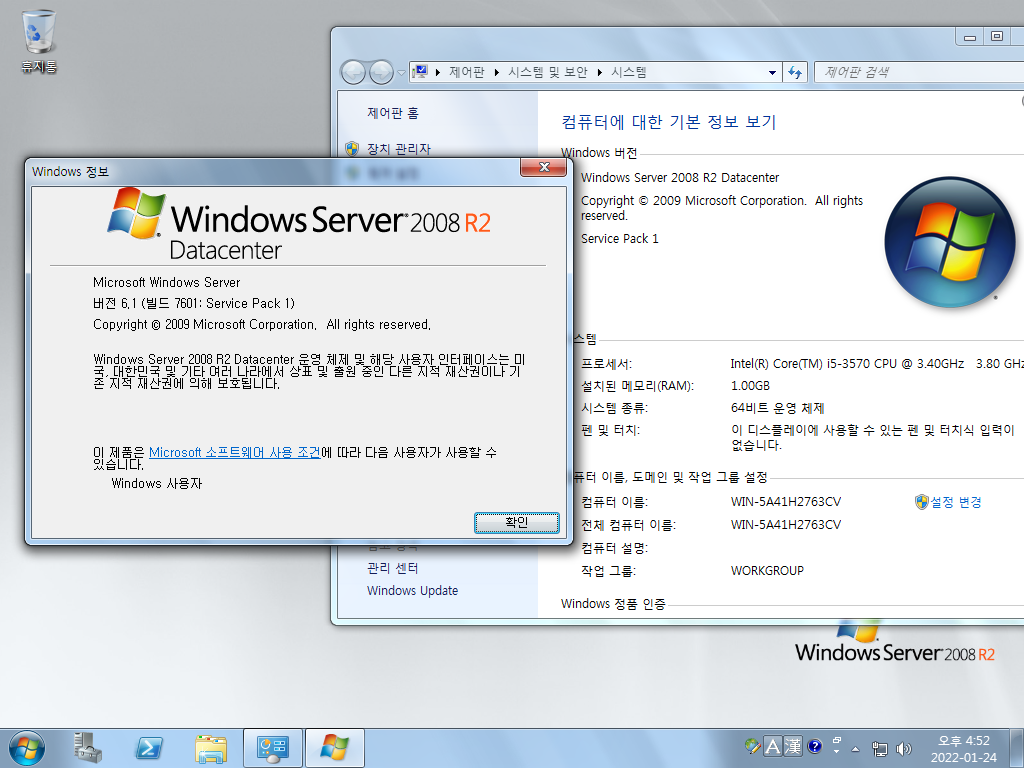Click Windows Server 2008 R2 banner logo in dialog
The height and width of the screenshot is (768, 1024).
pyautogui.click(x=299, y=224)
